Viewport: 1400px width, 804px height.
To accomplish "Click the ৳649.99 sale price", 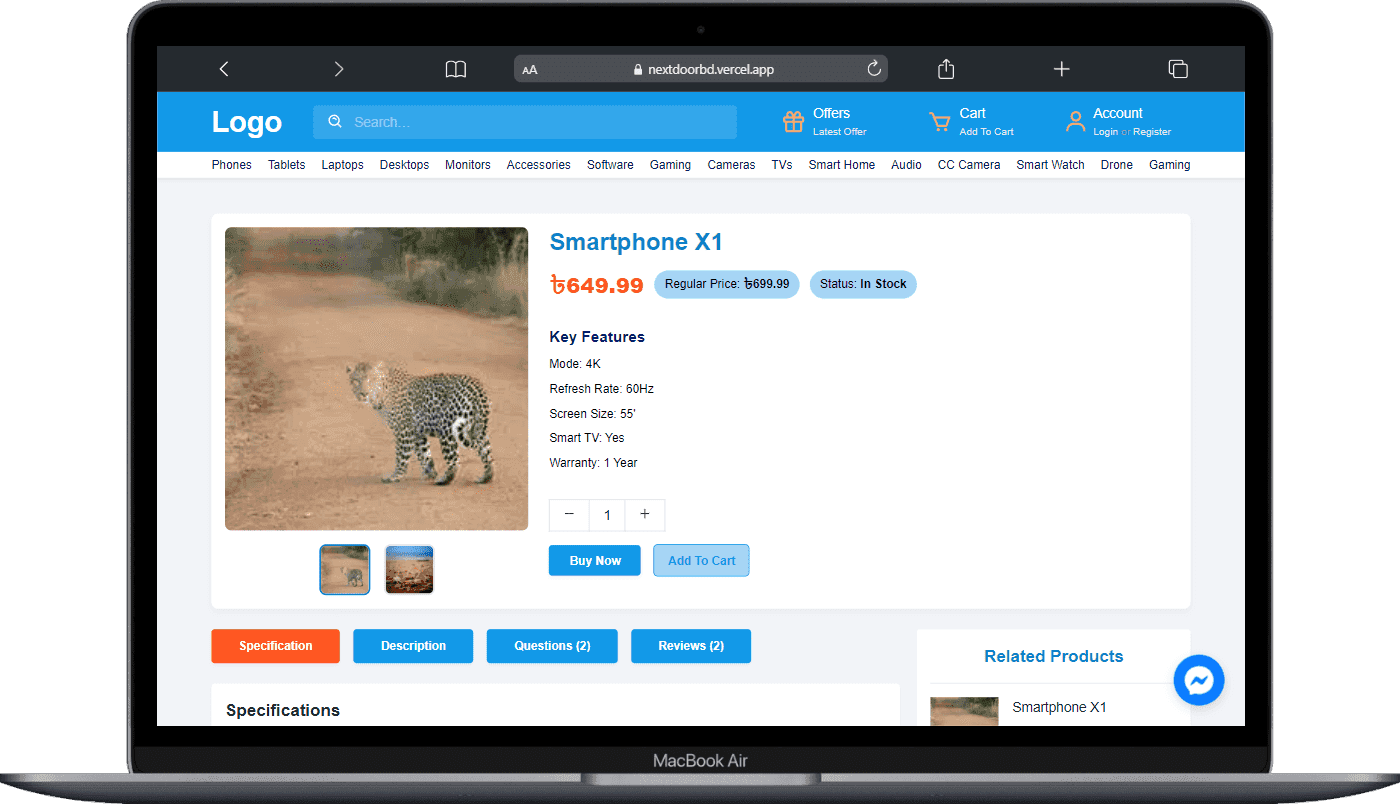I will (x=596, y=285).
